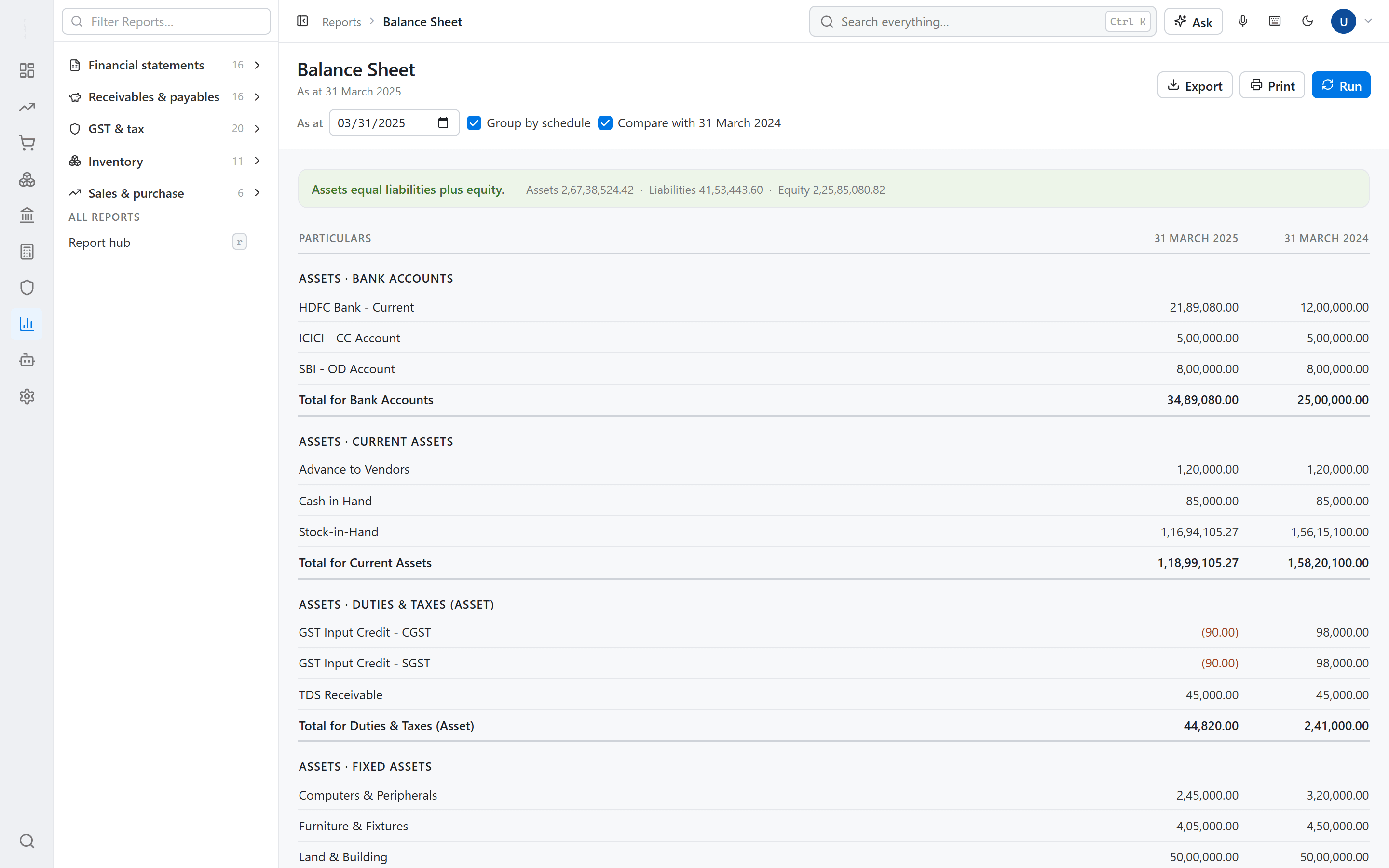
Task: Open the inventory boxes icon in sidebar
Action: [x=27, y=180]
